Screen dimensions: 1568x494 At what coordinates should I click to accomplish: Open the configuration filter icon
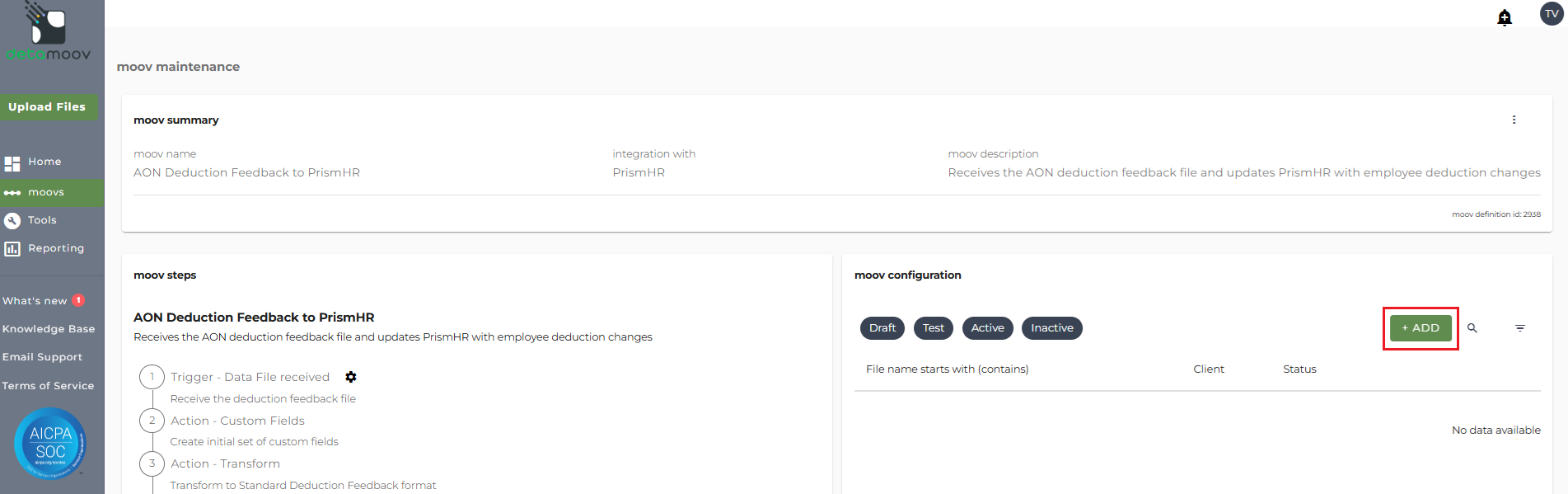pos(1520,328)
